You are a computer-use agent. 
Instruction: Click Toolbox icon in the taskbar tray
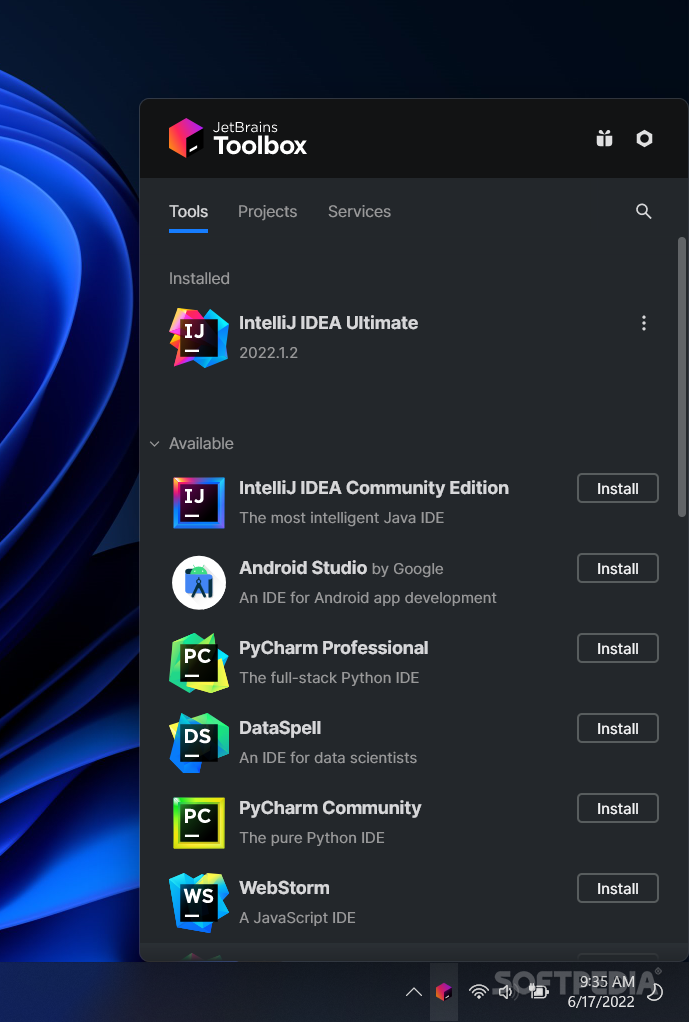[x=444, y=992]
